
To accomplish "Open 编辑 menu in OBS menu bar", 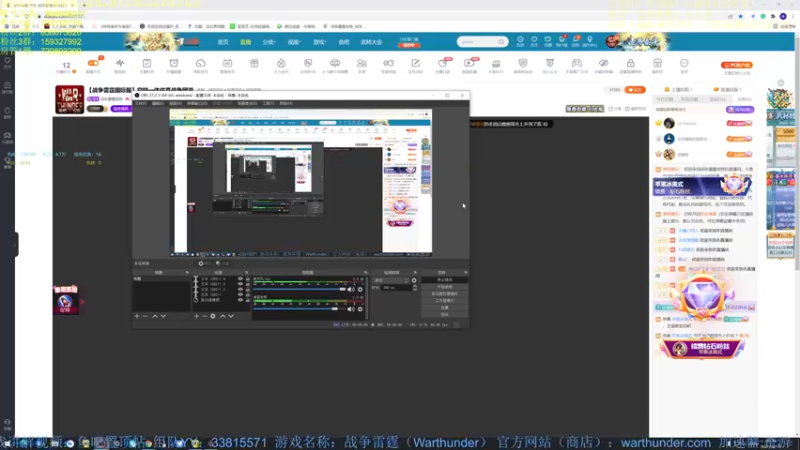I will (x=158, y=104).
